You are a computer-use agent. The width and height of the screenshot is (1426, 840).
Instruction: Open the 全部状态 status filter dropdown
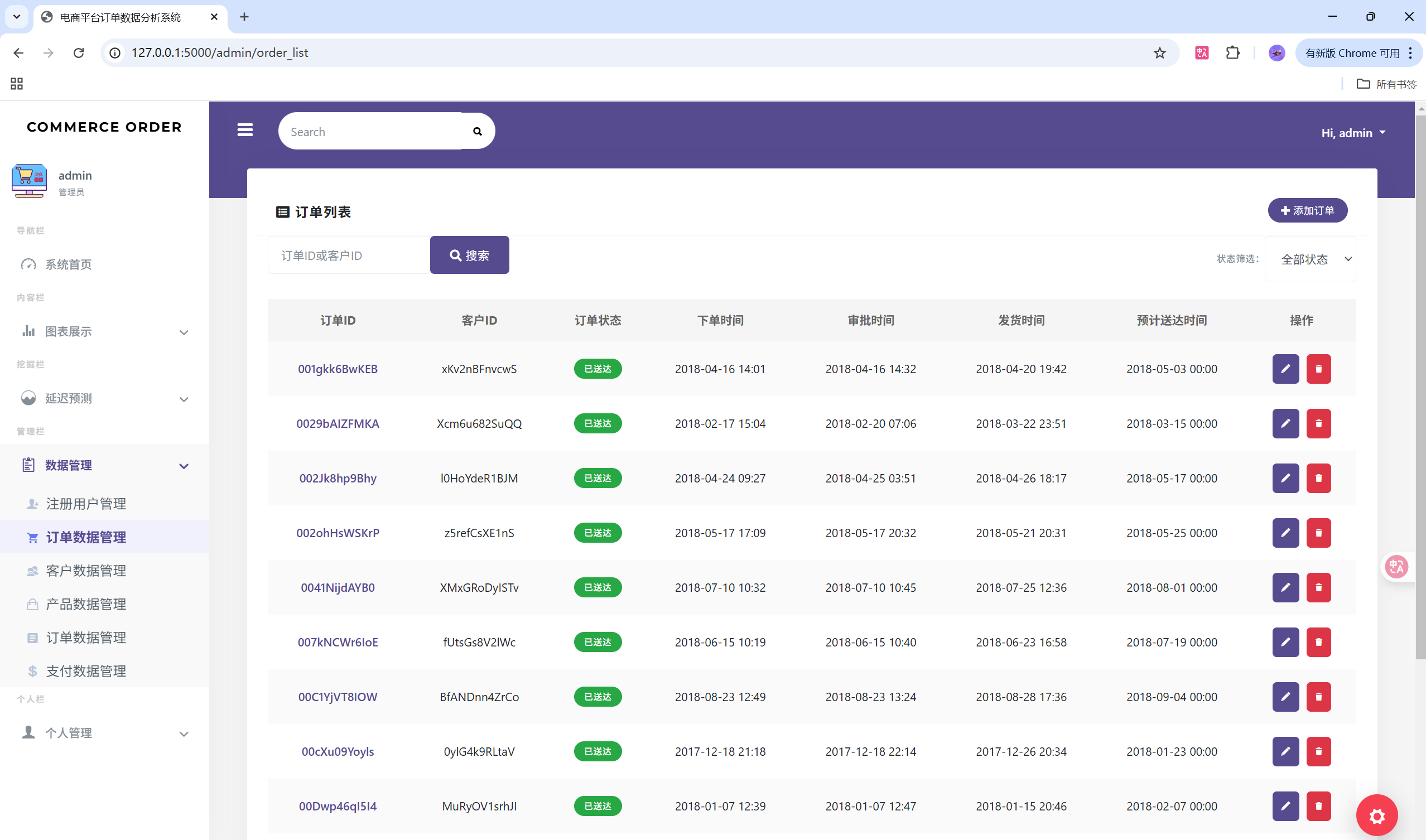(x=1310, y=259)
